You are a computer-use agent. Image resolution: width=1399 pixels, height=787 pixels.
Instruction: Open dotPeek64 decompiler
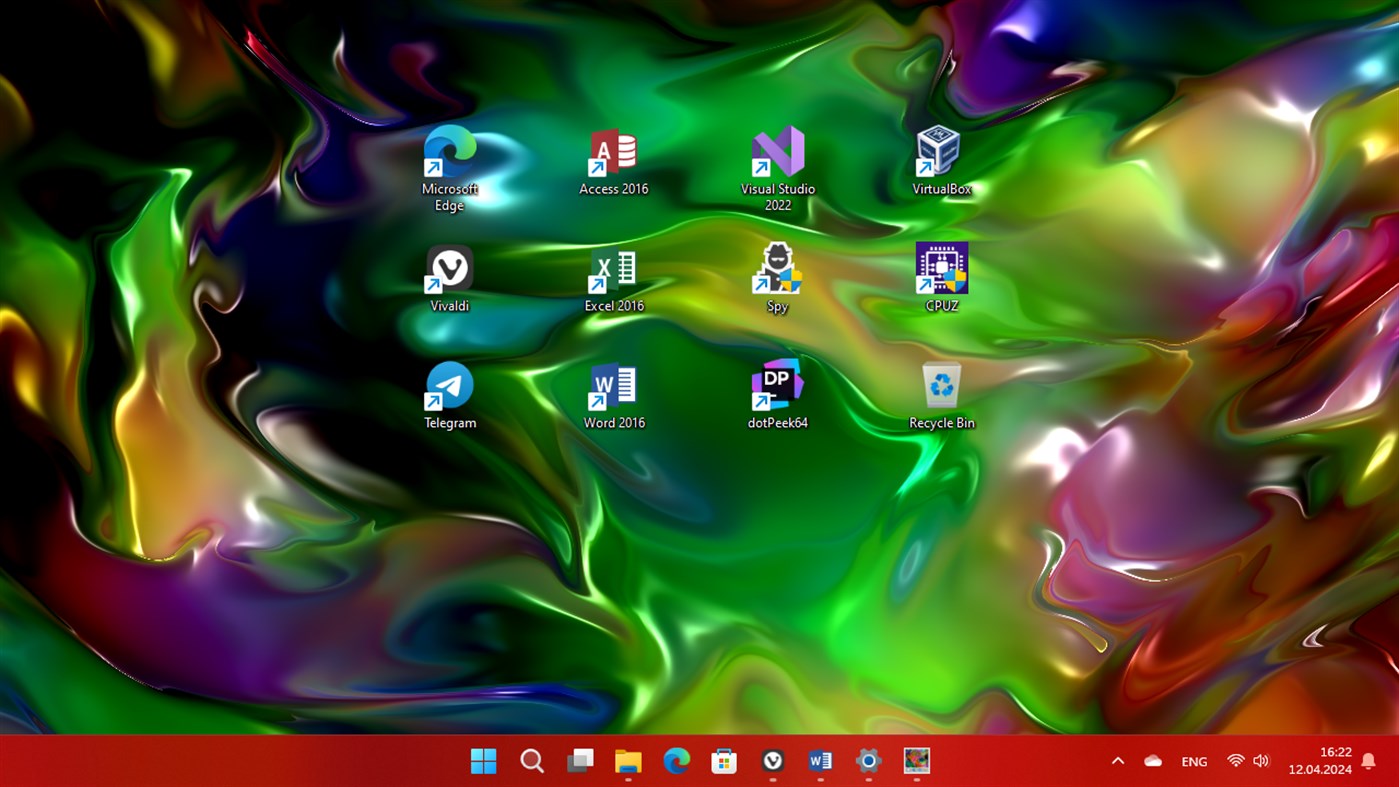[x=777, y=384]
